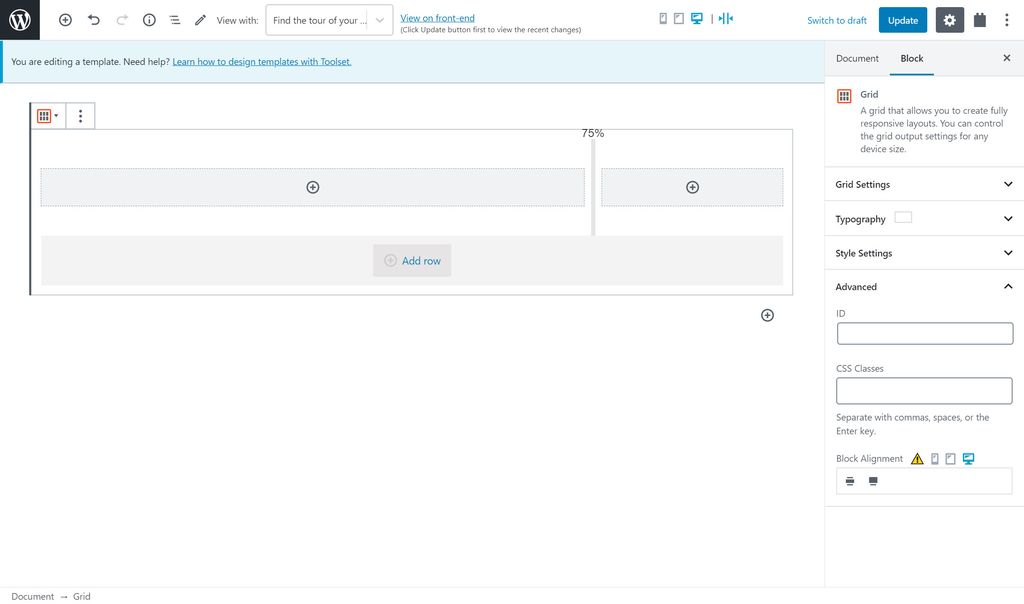Click Grid in the breadcrumb
1024x604 pixels.
(82, 596)
